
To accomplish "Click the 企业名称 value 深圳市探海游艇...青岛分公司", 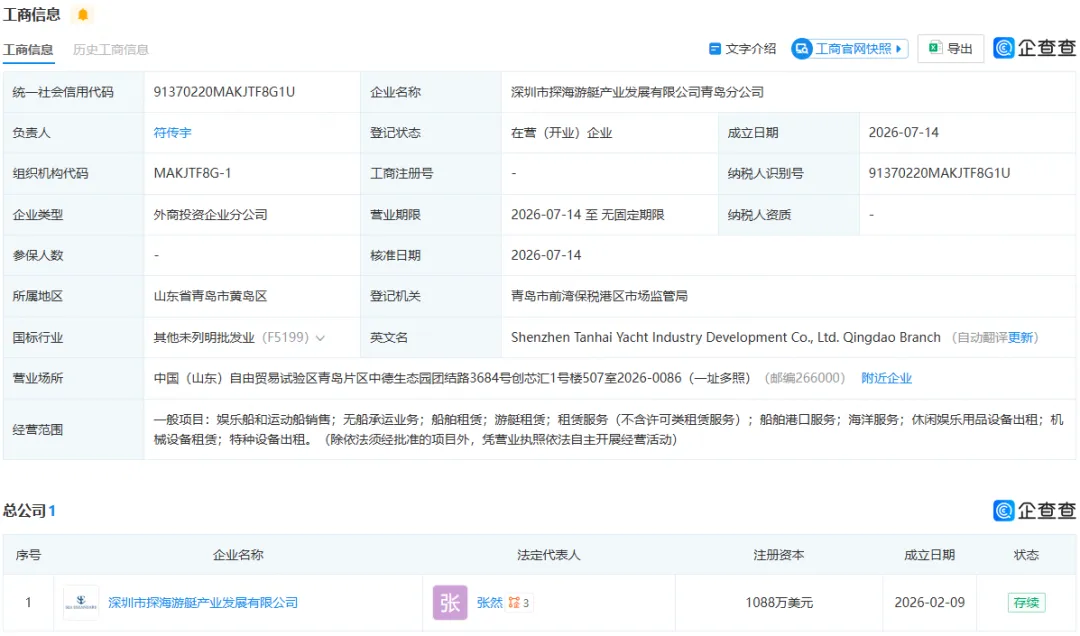I will tap(637, 92).
